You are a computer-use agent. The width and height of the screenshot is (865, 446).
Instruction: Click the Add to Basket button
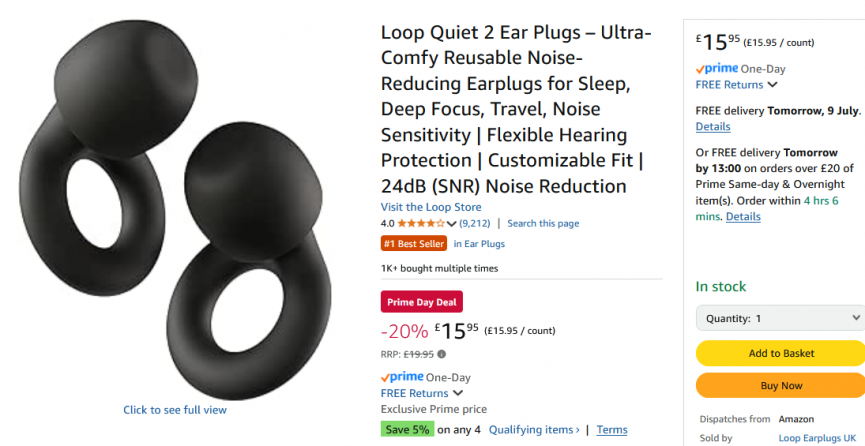780,353
